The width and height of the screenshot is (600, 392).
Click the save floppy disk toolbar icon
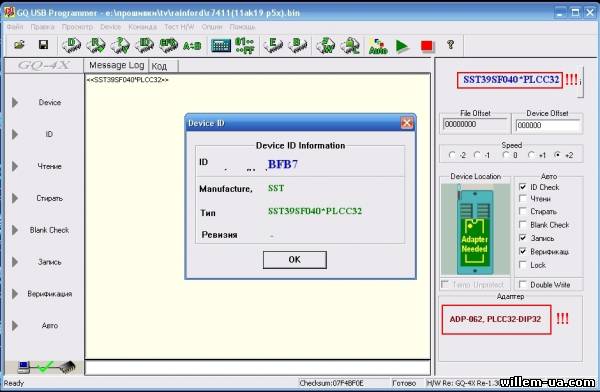click(43, 45)
